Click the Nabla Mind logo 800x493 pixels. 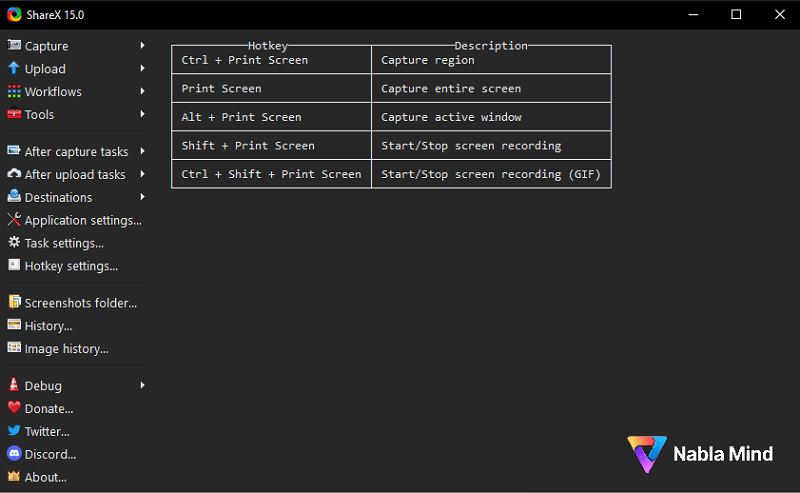700,454
